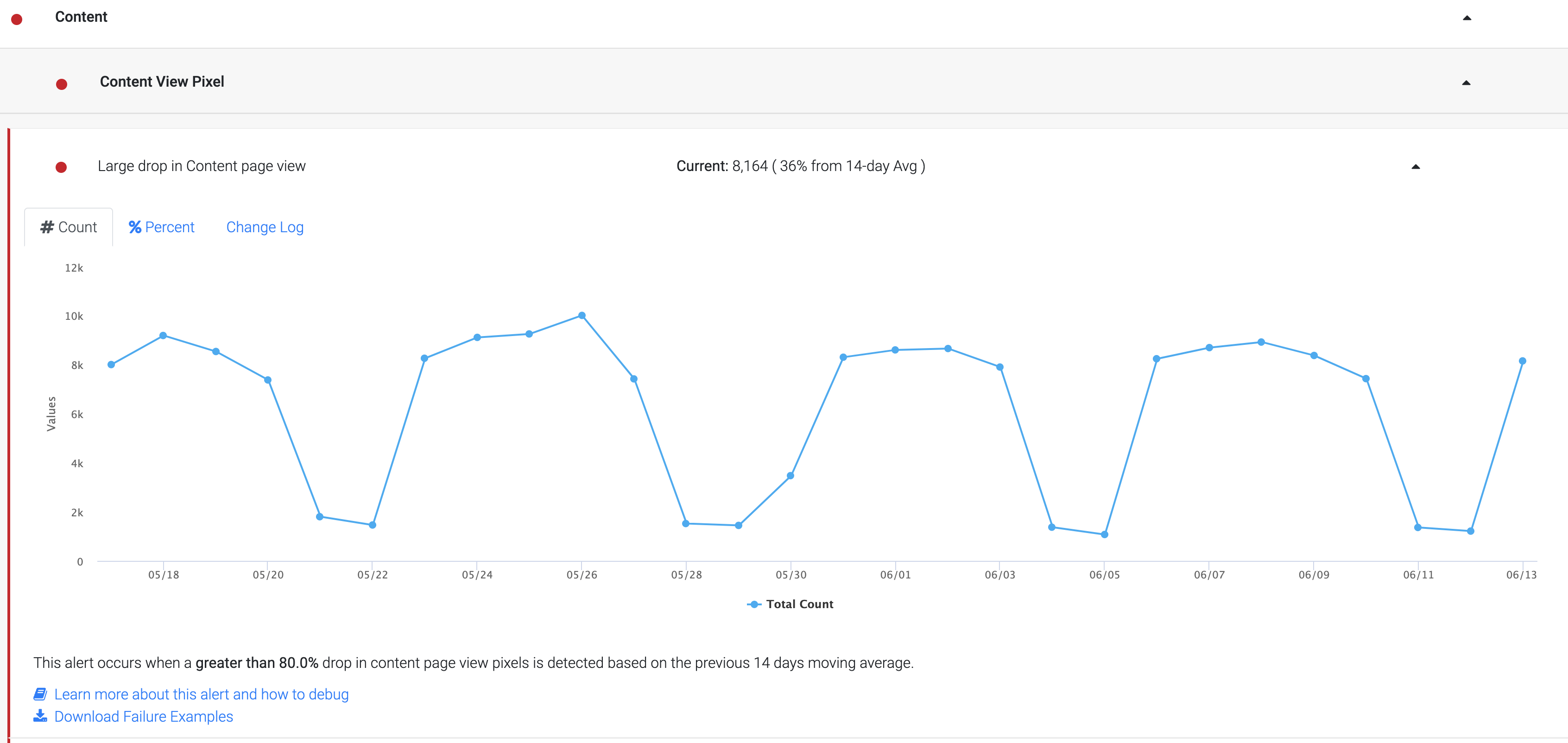
Task: Select the Count tab
Action: click(x=69, y=227)
